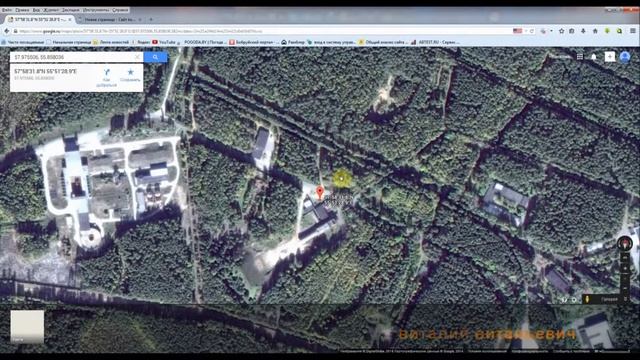Click the blue map search button

(x=155, y=57)
